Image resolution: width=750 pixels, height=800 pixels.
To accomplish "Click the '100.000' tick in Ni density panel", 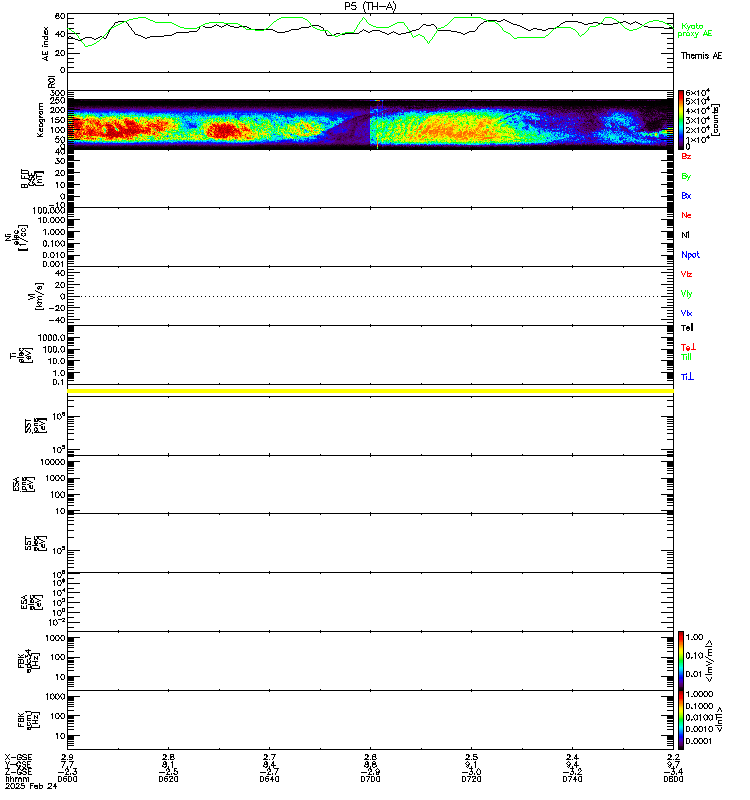I will [48, 210].
